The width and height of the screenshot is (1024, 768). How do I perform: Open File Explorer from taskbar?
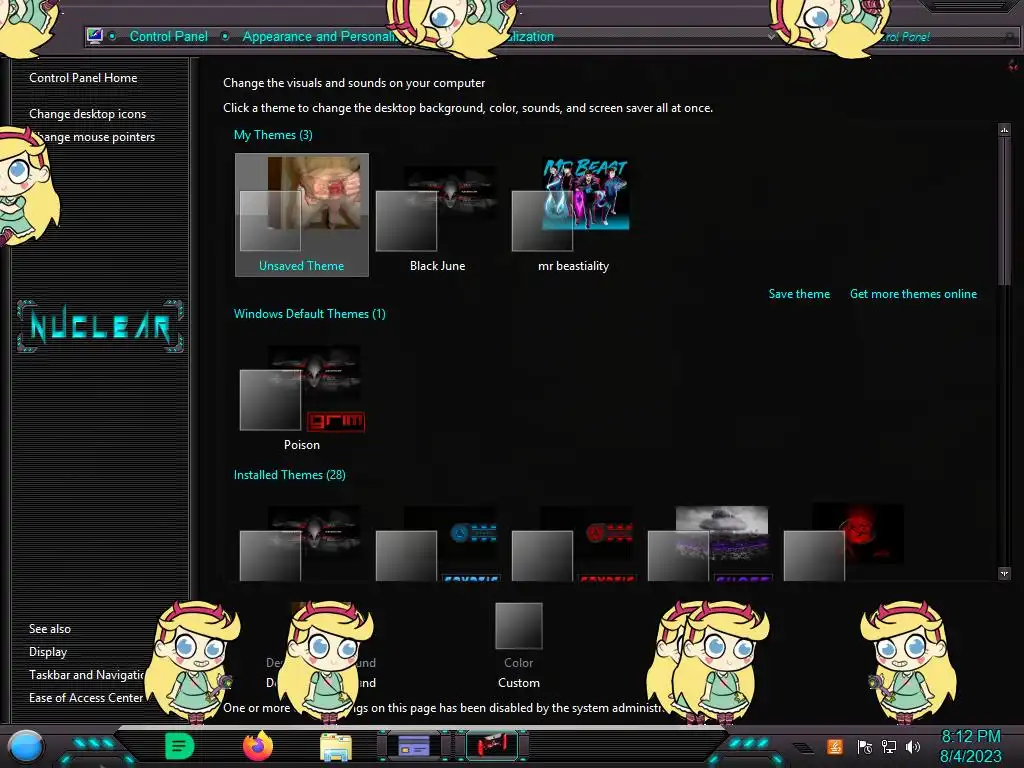[x=336, y=747]
